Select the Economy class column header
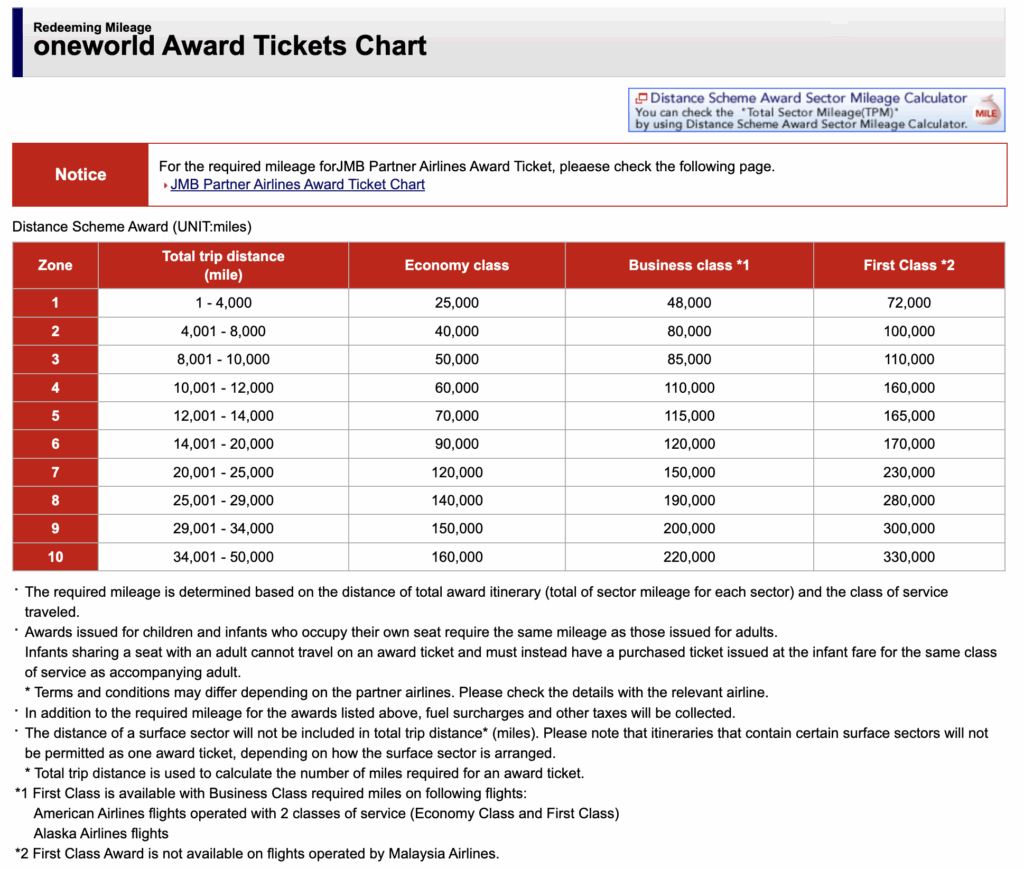This screenshot has height=869, width=1024. [x=456, y=265]
